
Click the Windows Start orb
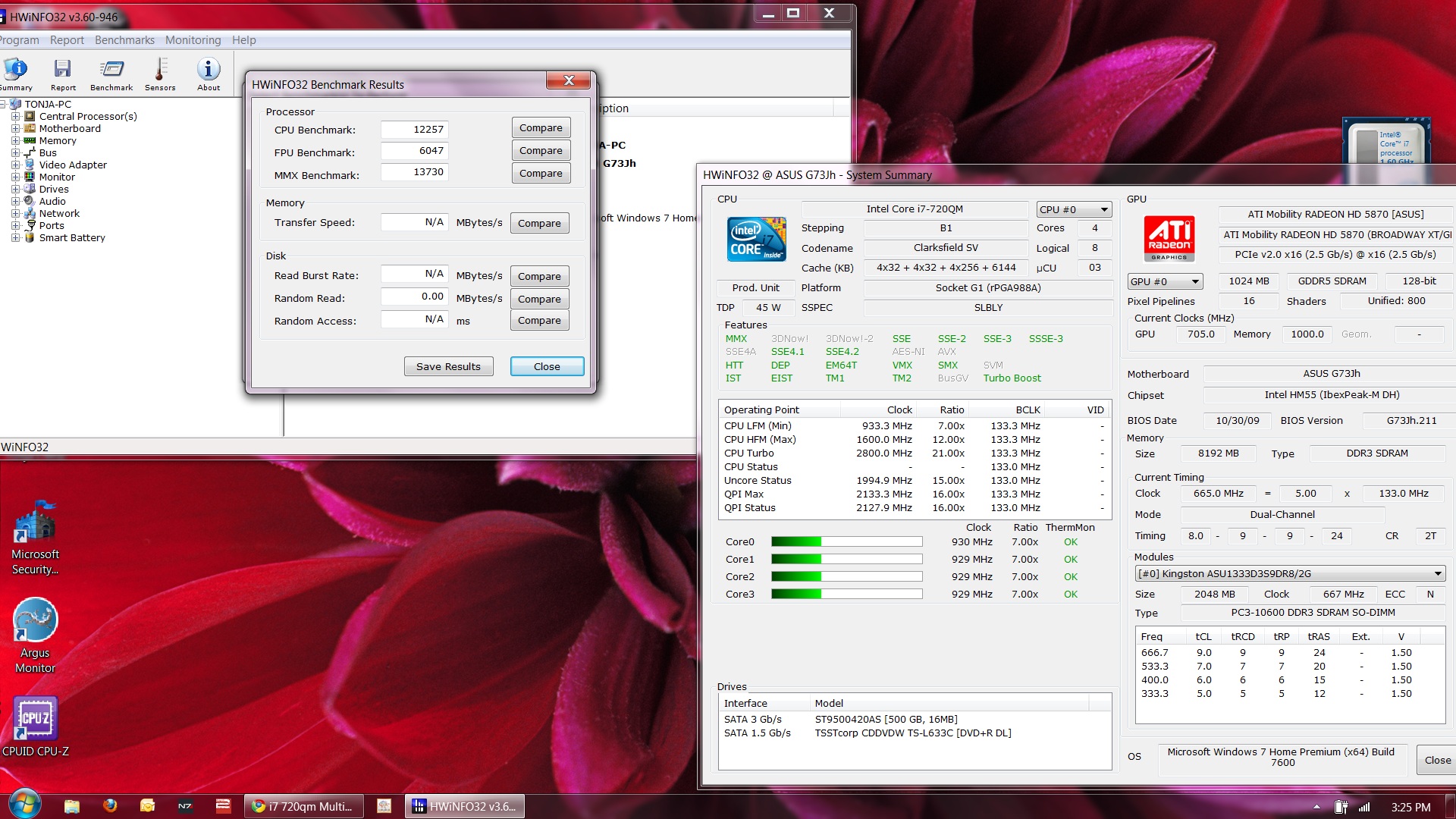click(x=24, y=805)
